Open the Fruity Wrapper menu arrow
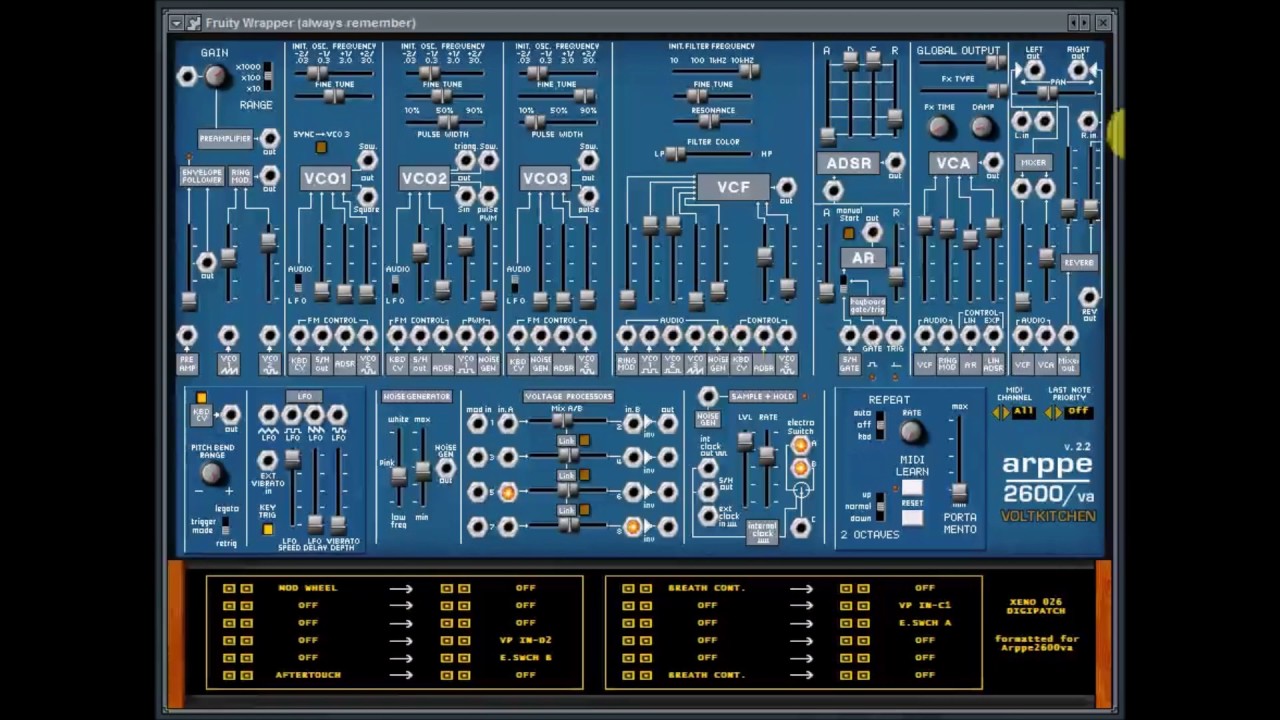Screen dimensions: 1280x720 (x=176, y=22)
